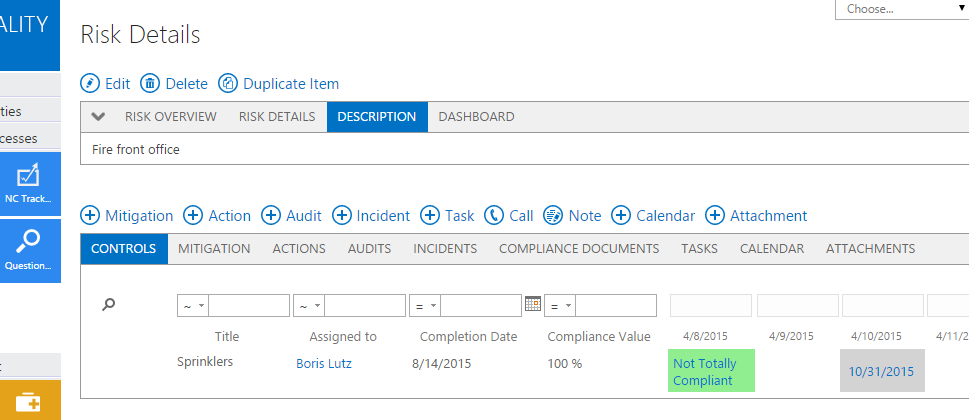Click the notepad icon beside Note
This screenshot has height=420, width=969.
click(x=553, y=215)
